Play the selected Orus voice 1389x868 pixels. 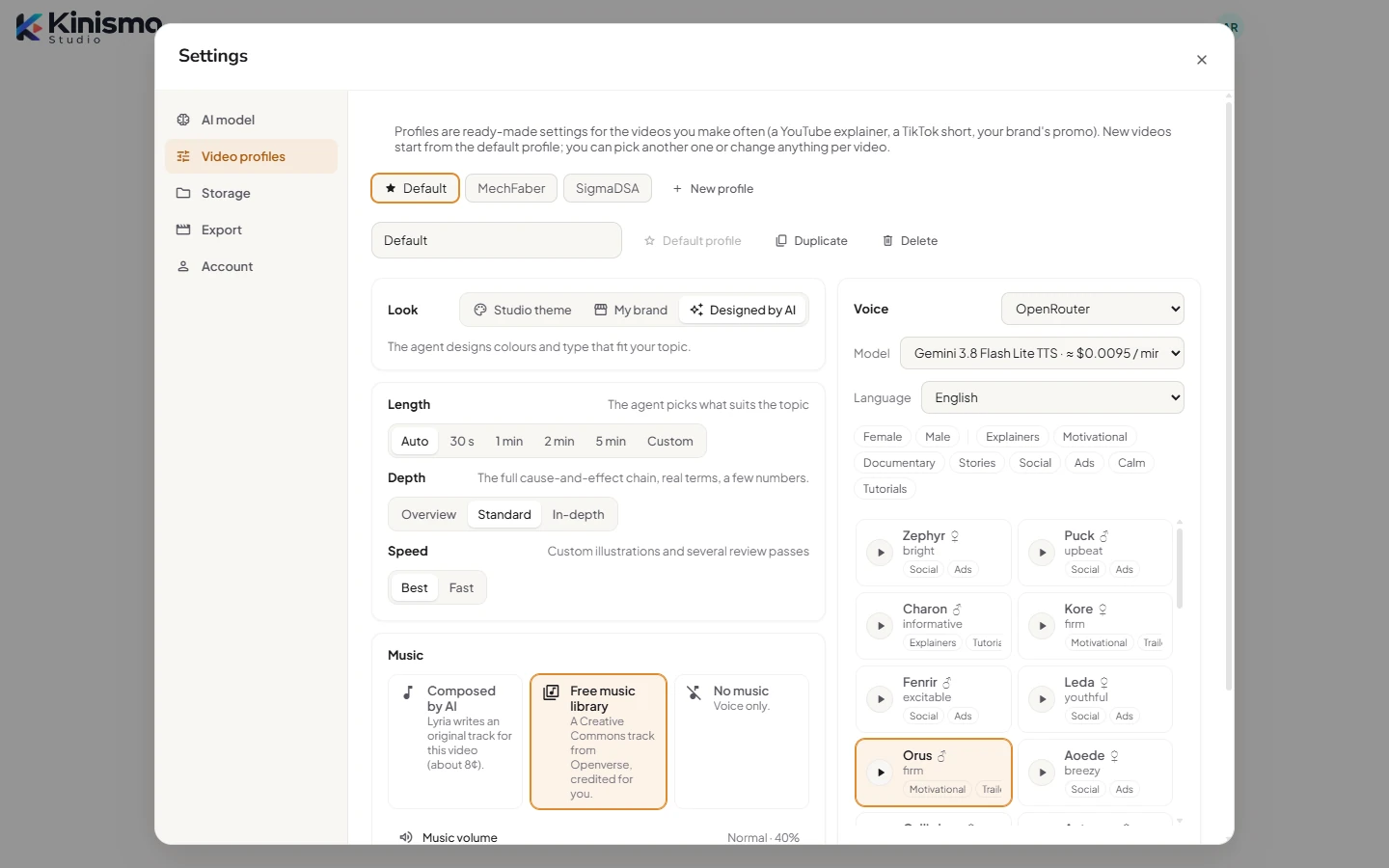(x=880, y=773)
